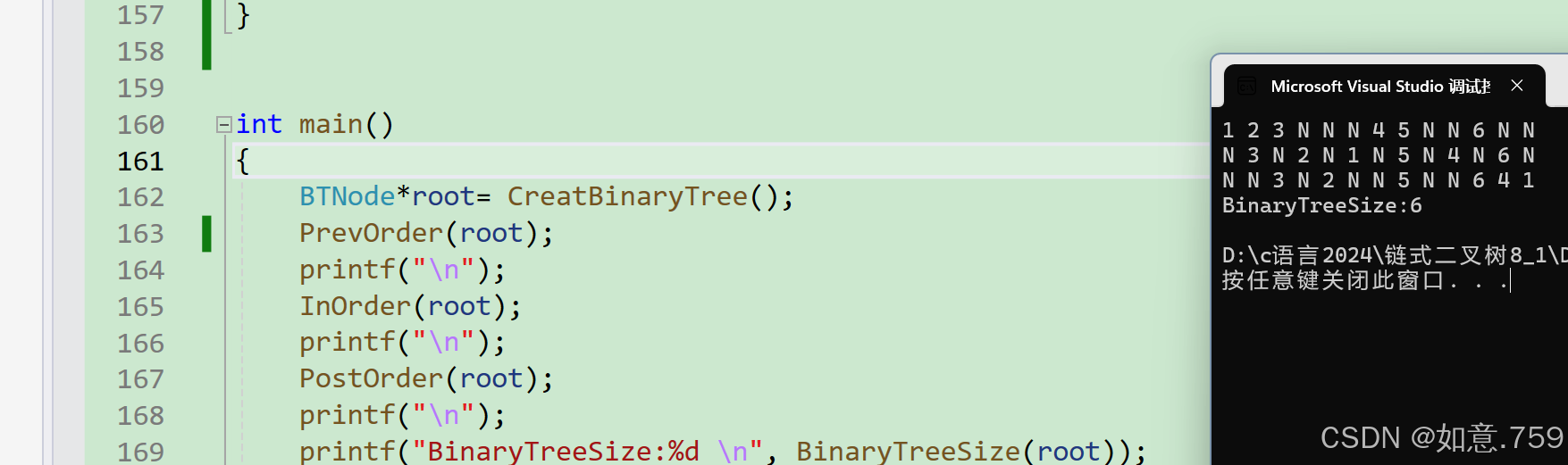Click the file path line in the console
The width and height of the screenshot is (1568, 465).
point(1394,255)
